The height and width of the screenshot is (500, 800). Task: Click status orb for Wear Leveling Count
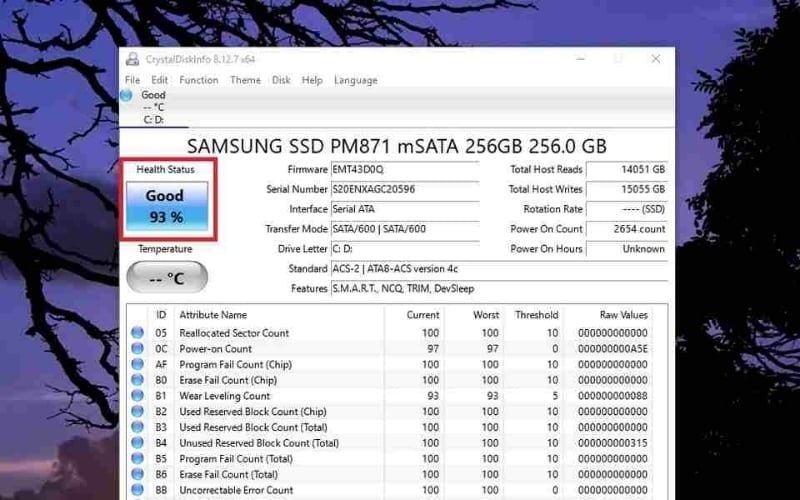point(137,396)
